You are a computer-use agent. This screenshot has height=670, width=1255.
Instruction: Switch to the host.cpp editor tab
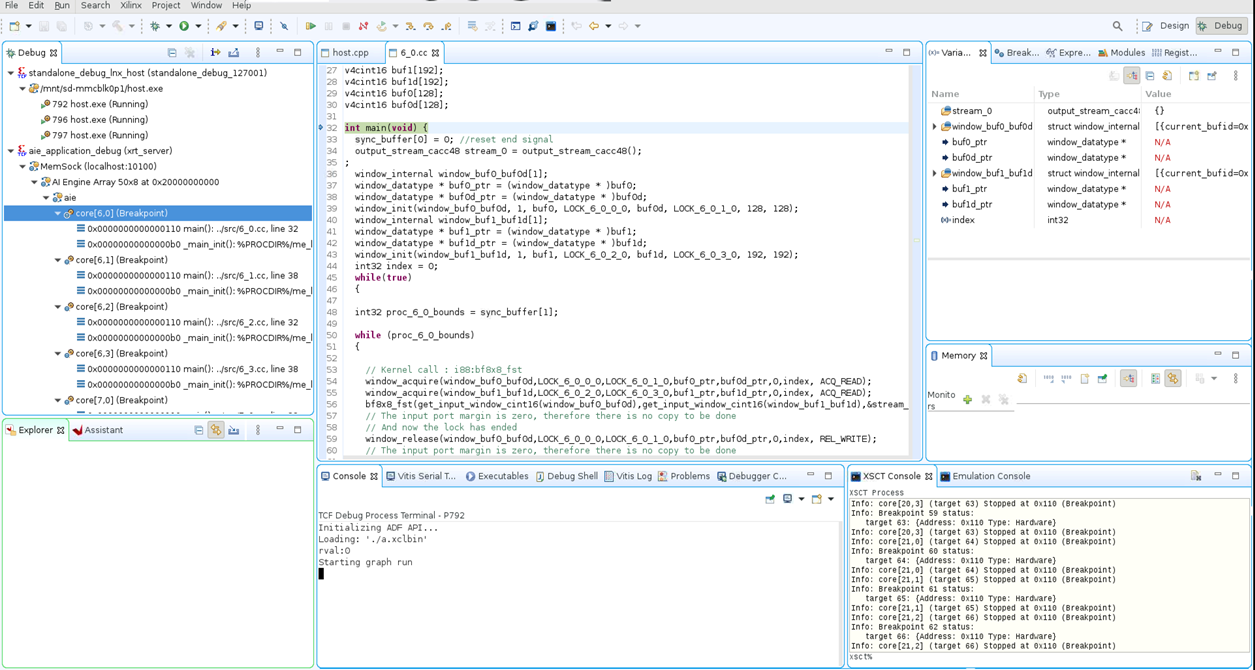point(350,52)
